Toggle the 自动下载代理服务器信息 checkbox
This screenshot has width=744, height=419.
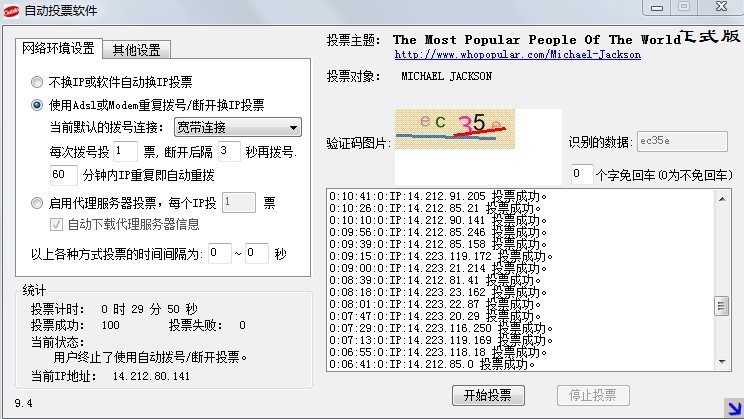pos(56,224)
